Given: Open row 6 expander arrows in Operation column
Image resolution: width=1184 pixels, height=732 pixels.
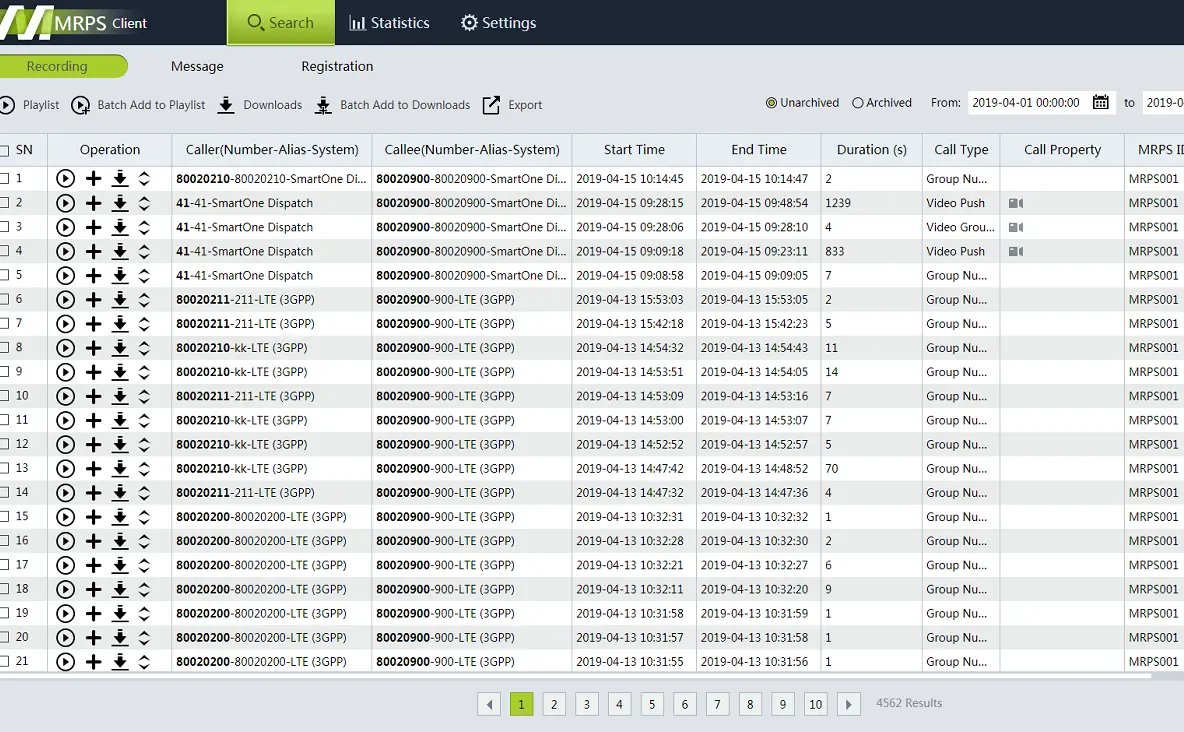Looking at the screenshot, I should pos(145,299).
